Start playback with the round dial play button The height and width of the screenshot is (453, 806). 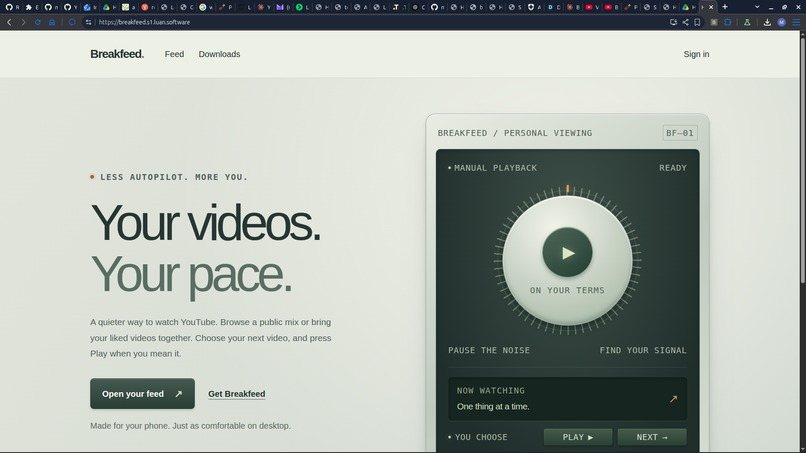pyautogui.click(x=567, y=252)
